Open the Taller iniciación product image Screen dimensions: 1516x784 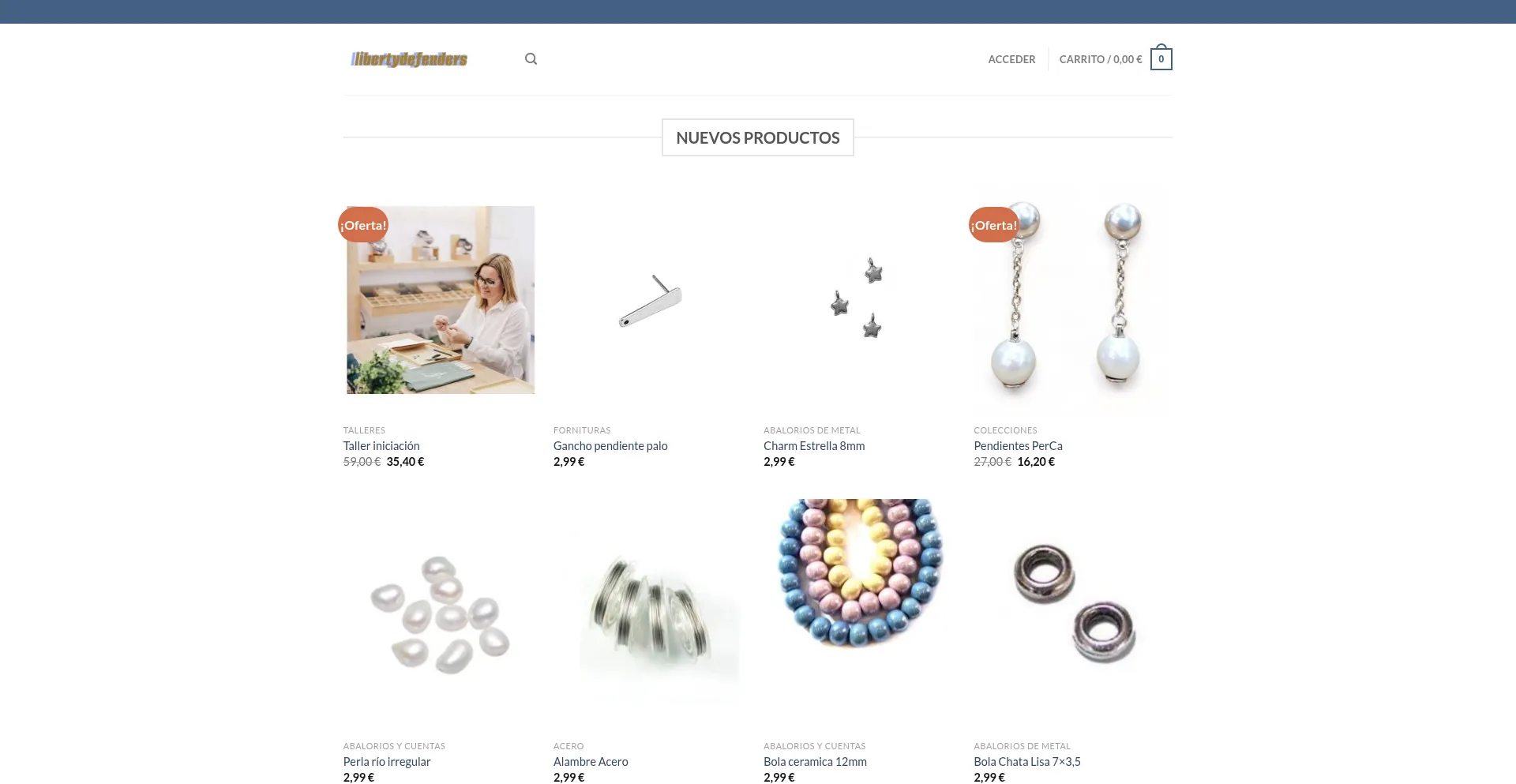click(x=441, y=300)
